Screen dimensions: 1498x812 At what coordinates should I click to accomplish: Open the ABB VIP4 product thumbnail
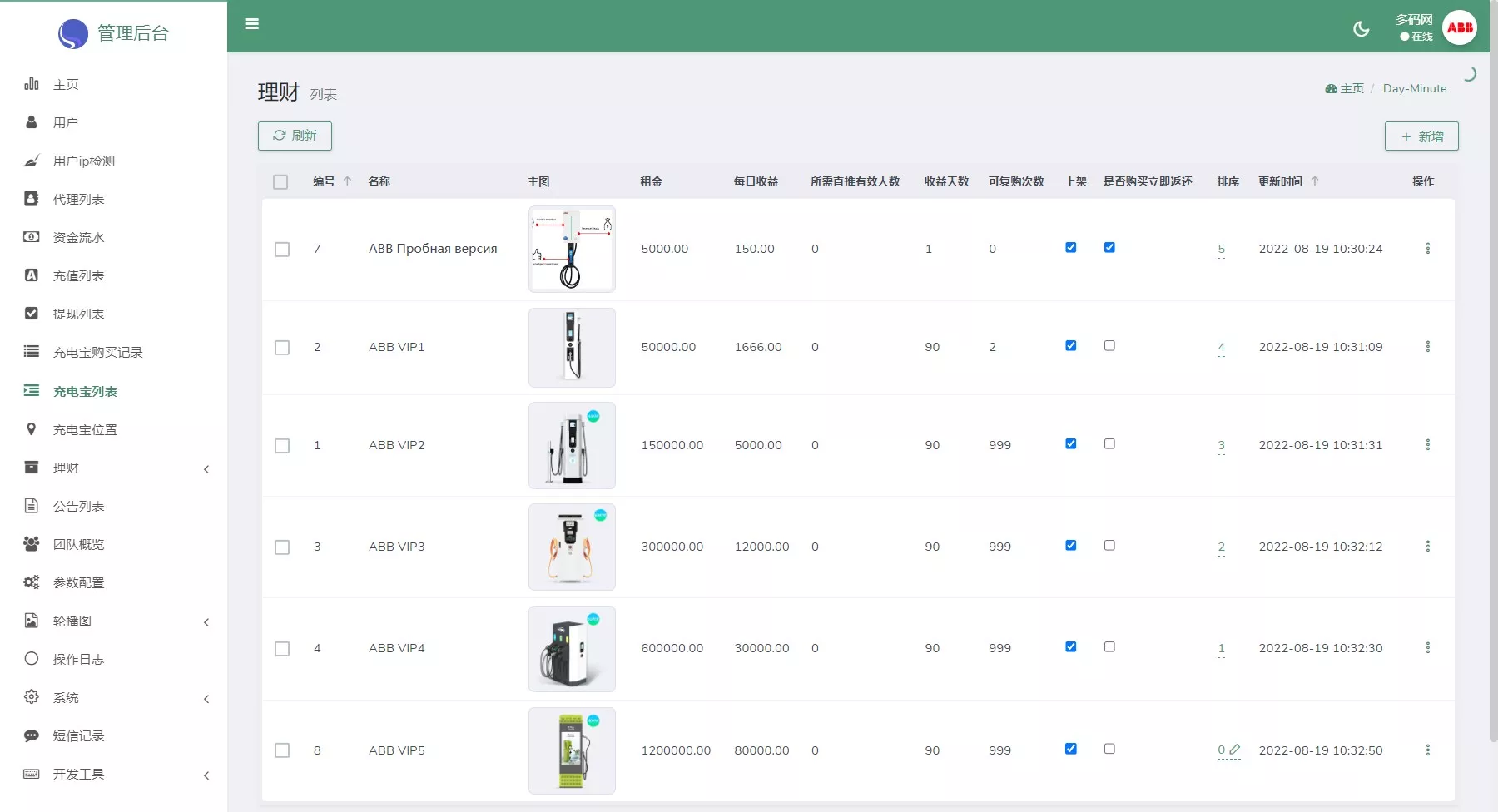click(x=572, y=649)
